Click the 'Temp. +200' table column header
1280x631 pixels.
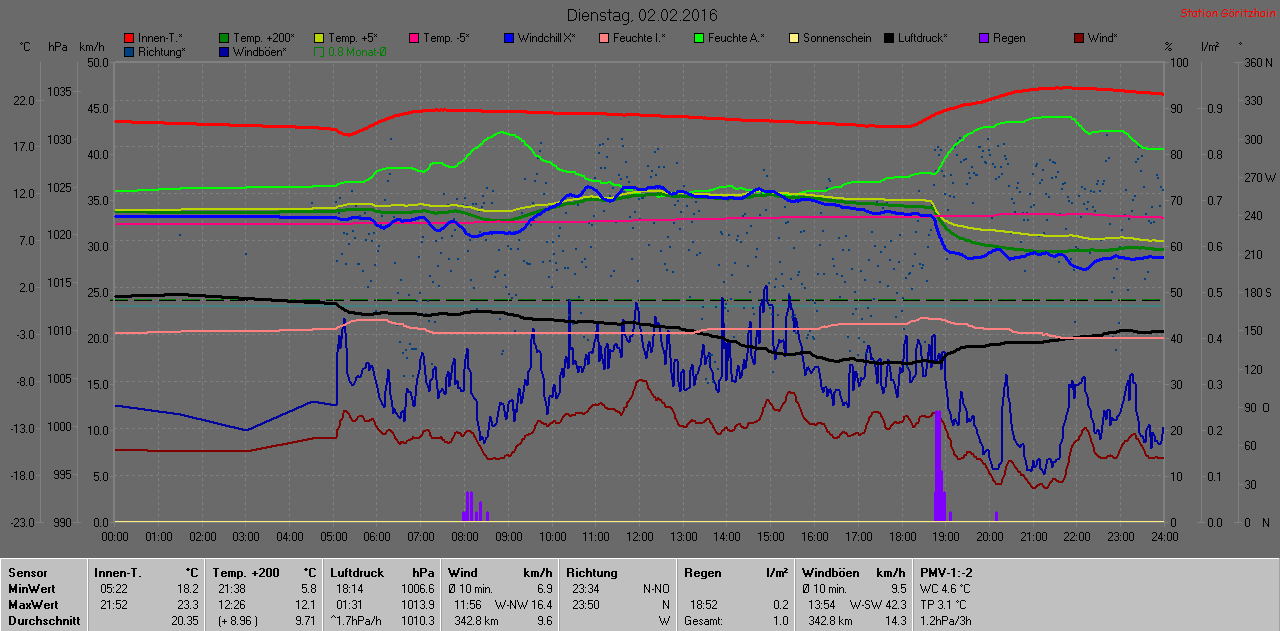(x=245, y=573)
